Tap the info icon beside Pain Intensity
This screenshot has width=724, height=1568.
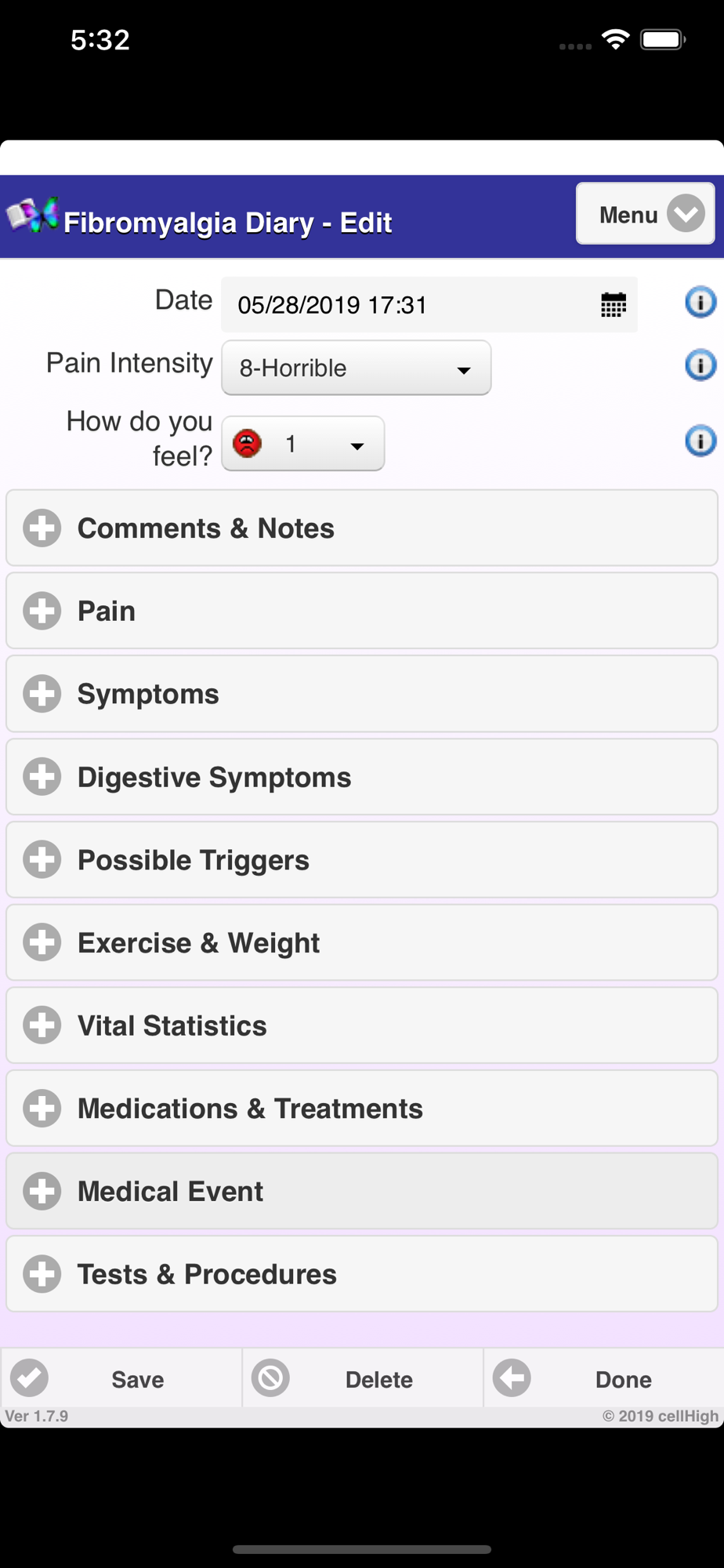pyautogui.click(x=700, y=365)
